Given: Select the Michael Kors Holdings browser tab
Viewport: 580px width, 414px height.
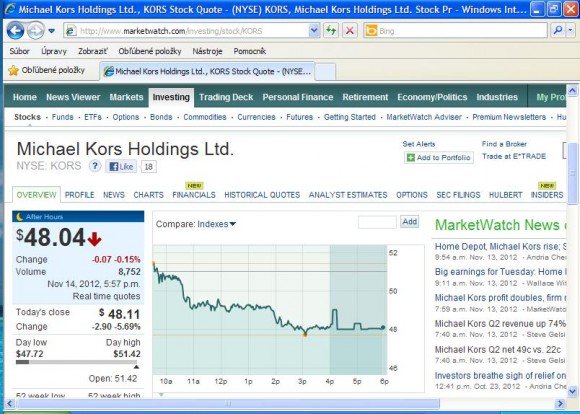Looking at the screenshot, I should 208,71.
